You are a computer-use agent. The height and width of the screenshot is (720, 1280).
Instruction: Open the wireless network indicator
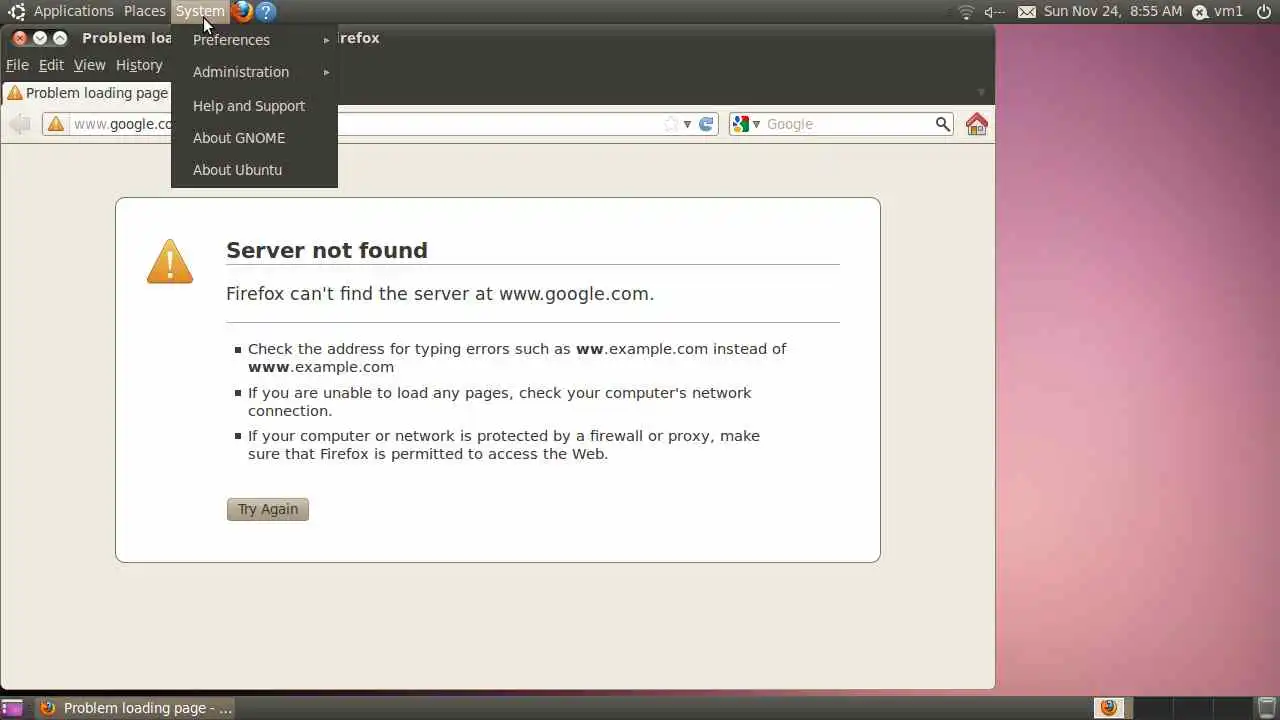966,12
